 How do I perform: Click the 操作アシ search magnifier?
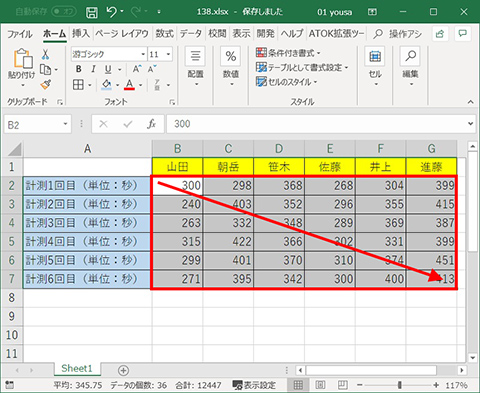click(378, 34)
